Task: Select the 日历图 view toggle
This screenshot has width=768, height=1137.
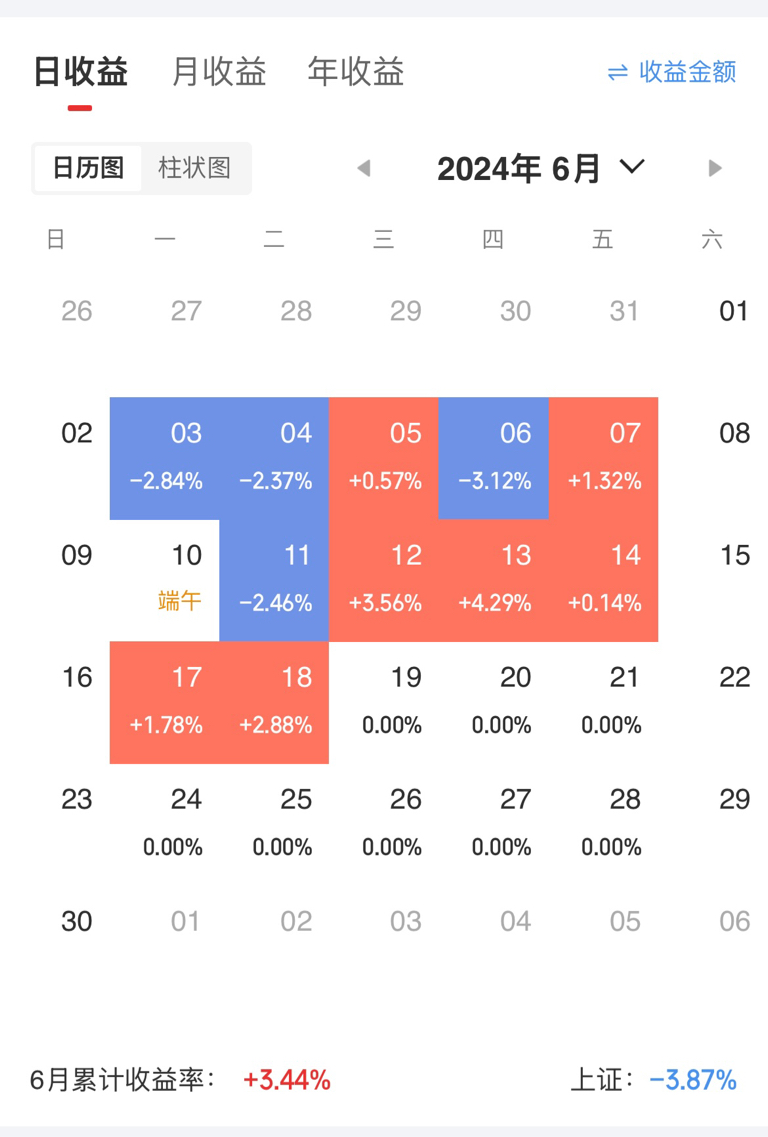Action: 88,168
